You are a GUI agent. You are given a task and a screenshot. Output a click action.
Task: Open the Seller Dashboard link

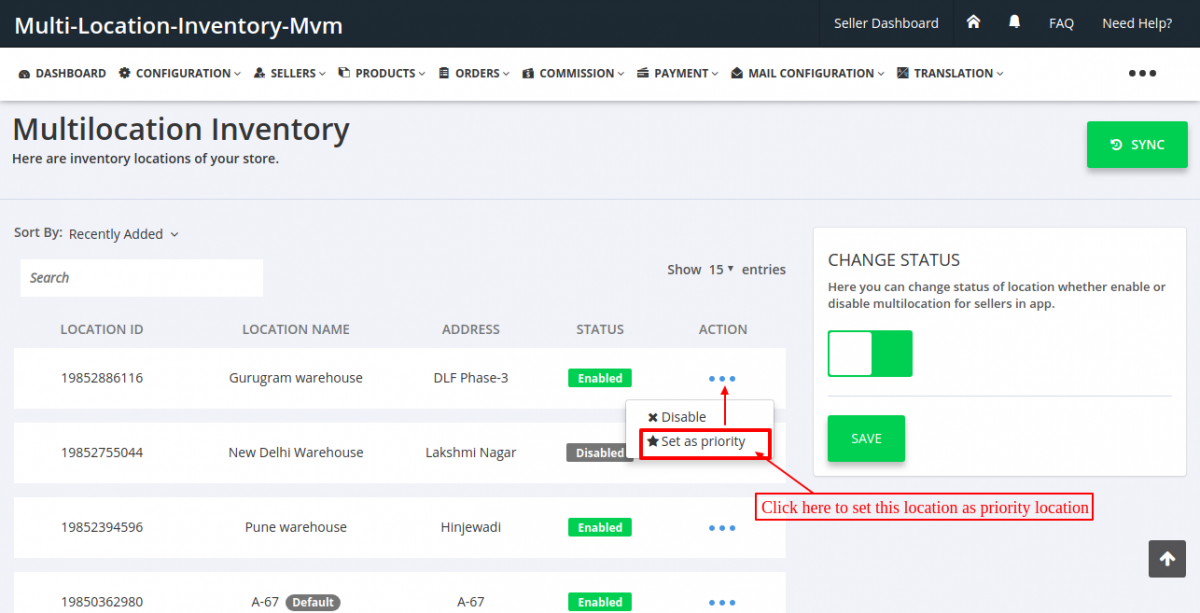pyautogui.click(x=886, y=23)
